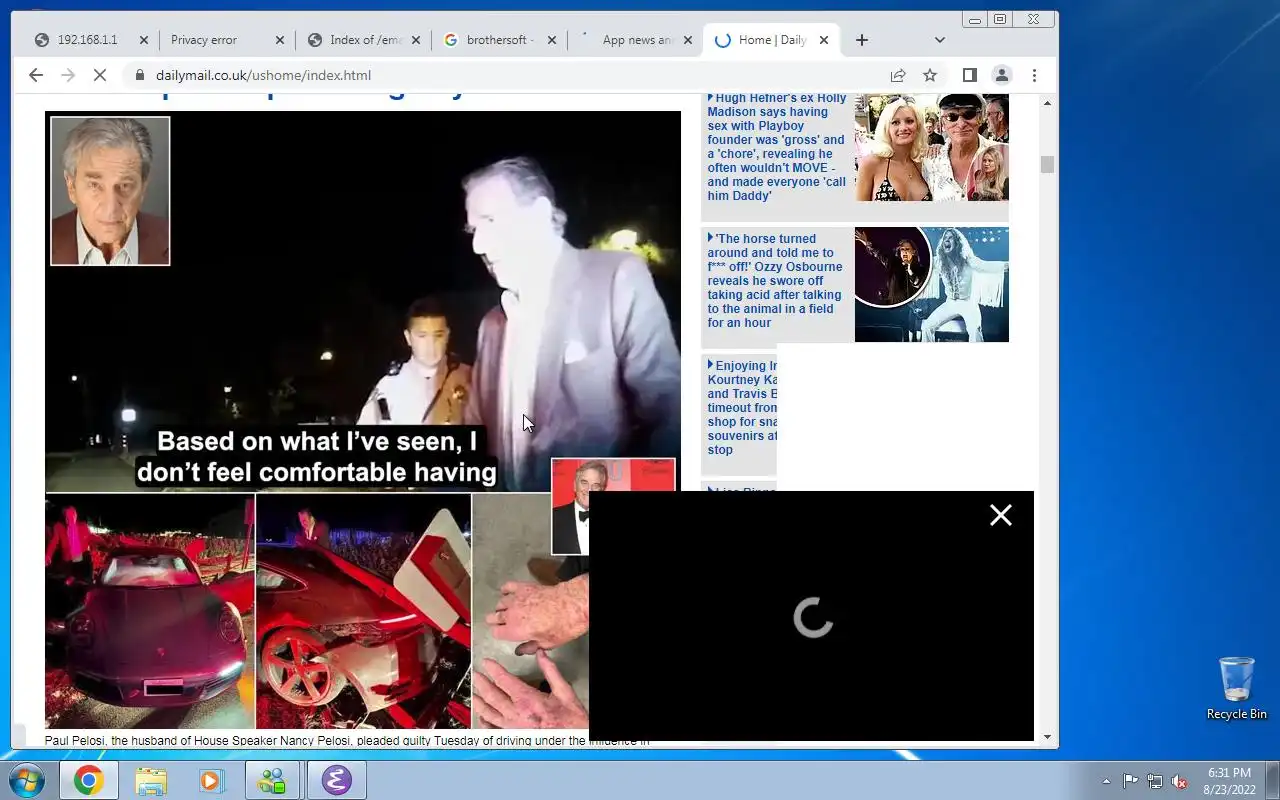This screenshot has height=800, width=1280.
Task: Select the Home | Daily Mail tab
Action: pos(772,40)
